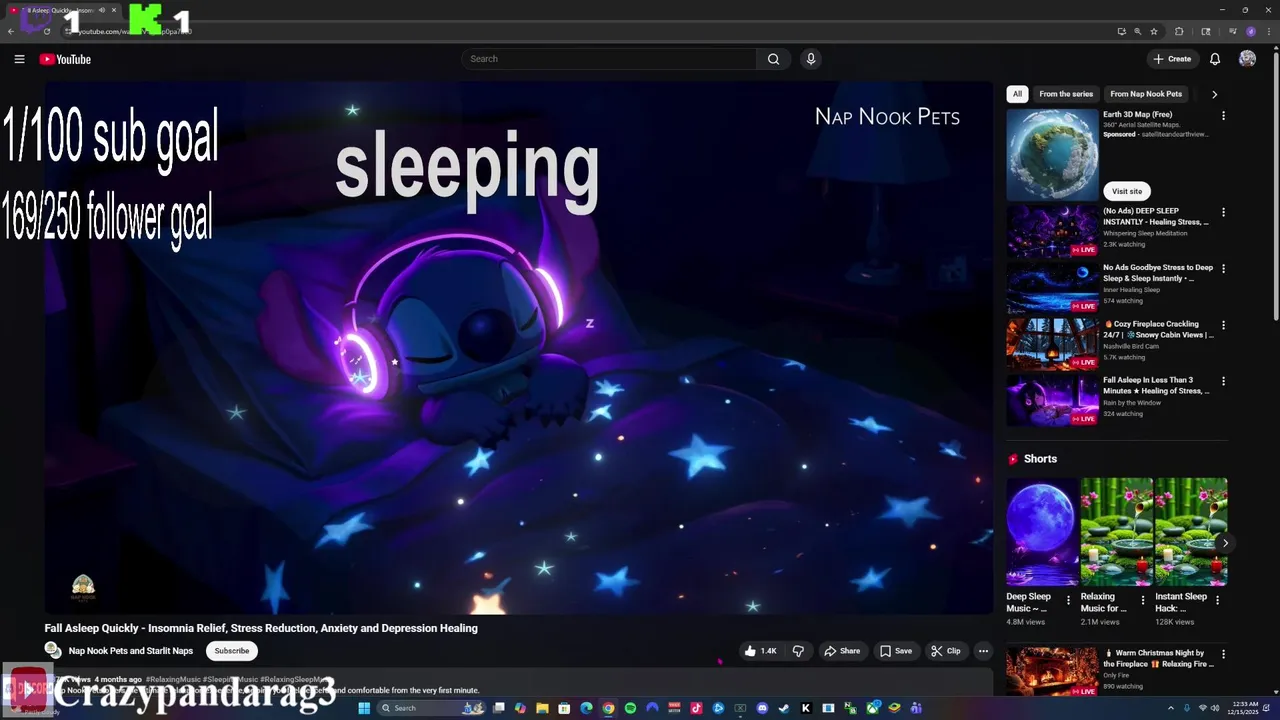Image resolution: width=1280 pixels, height=720 pixels.
Task: Click in the YouTube search field
Action: tap(609, 59)
